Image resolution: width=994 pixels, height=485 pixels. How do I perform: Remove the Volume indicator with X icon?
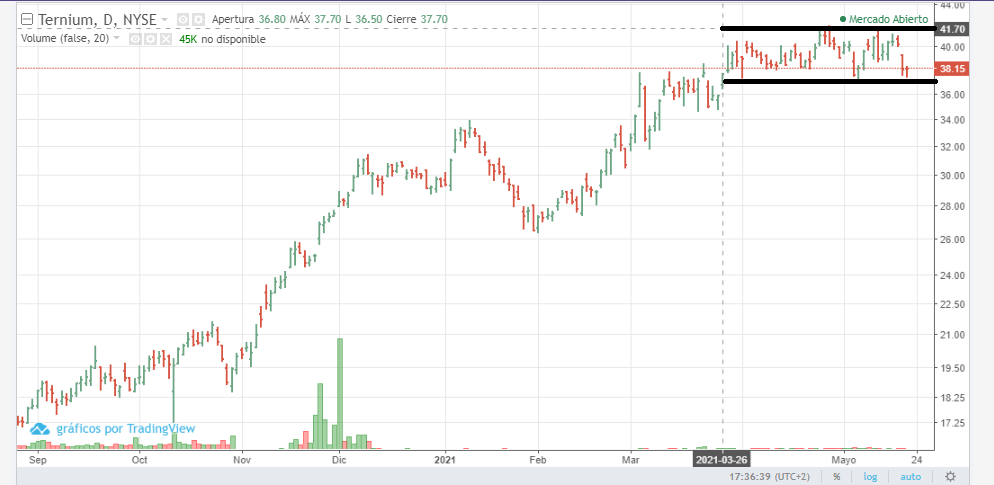(163, 38)
